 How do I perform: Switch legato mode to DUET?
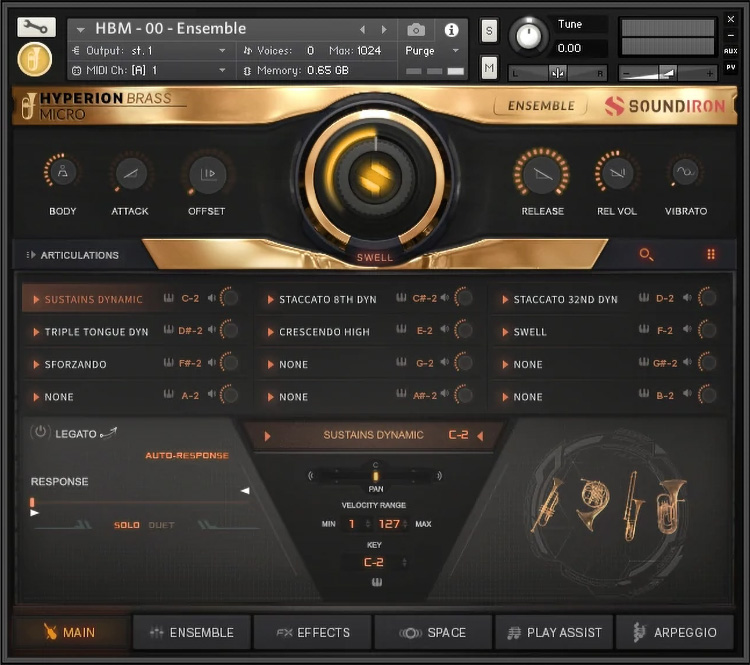click(161, 525)
